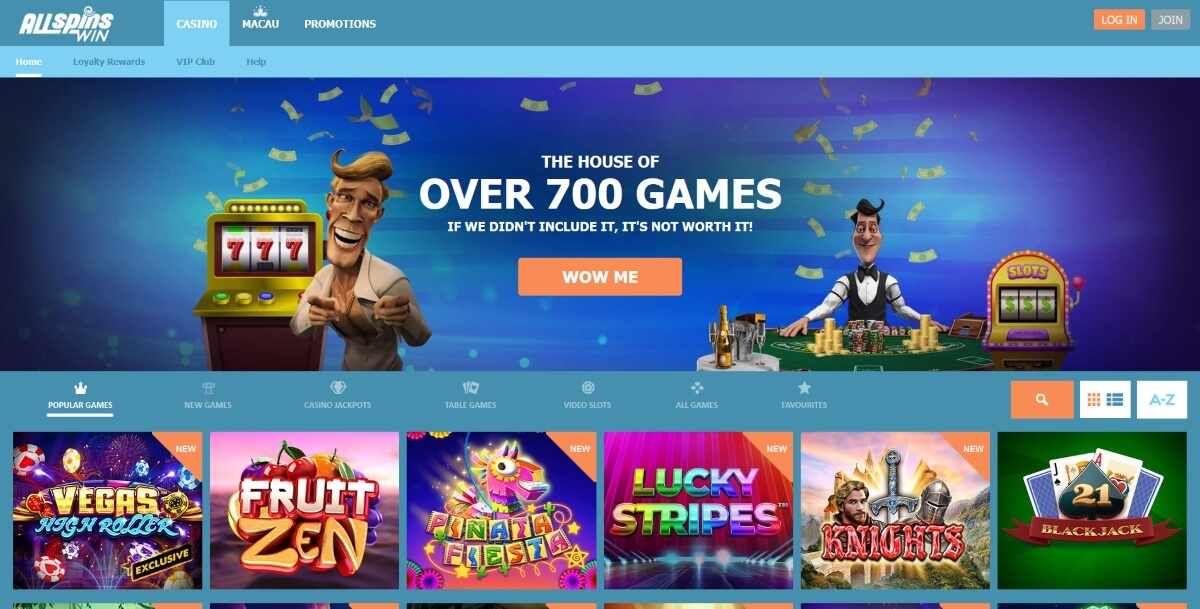Open Casino Jackpots diamond icon
This screenshot has width=1200, height=609.
click(x=338, y=388)
